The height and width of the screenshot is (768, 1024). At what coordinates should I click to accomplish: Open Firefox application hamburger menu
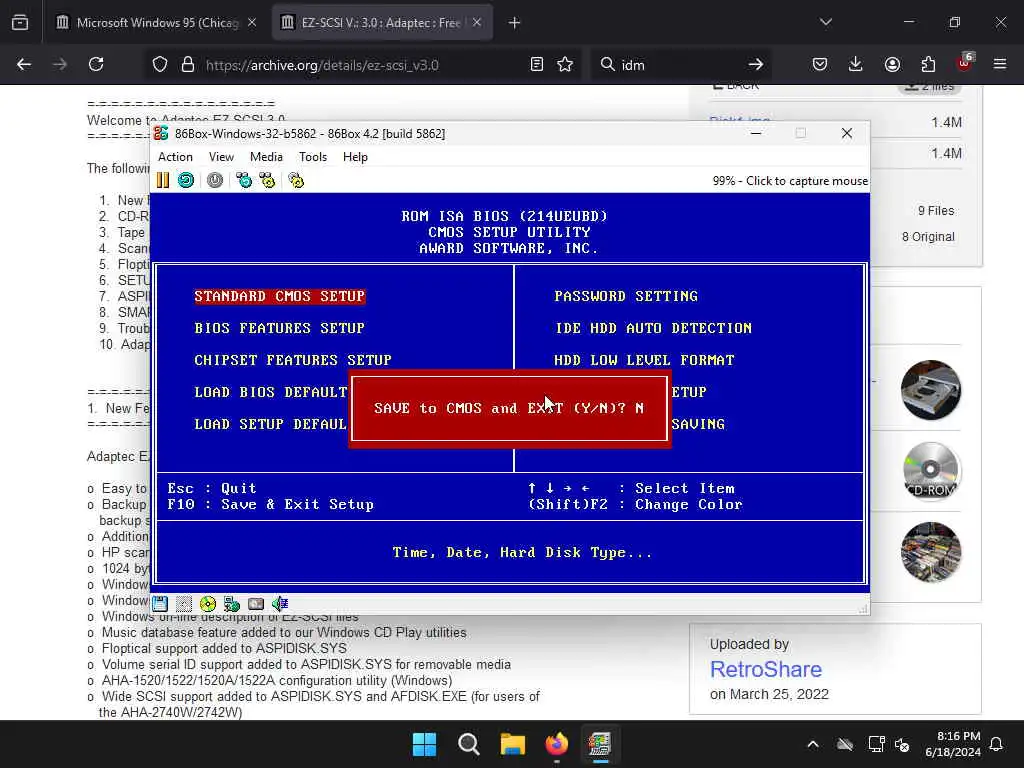coord(1000,64)
